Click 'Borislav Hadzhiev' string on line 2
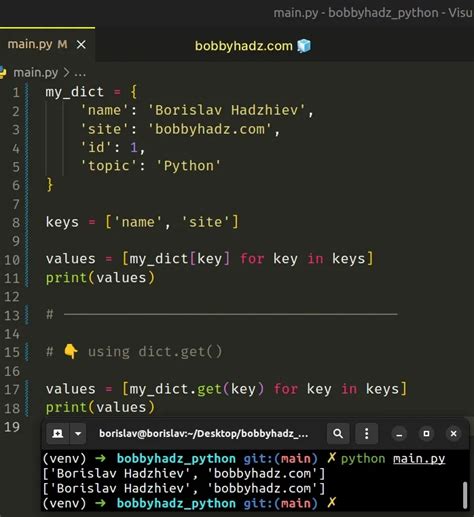 [x=226, y=110]
